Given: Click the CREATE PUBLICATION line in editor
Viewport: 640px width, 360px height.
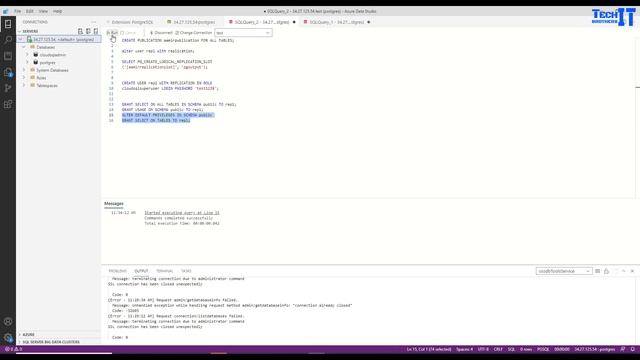Looking at the screenshot, I should click(178, 40).
